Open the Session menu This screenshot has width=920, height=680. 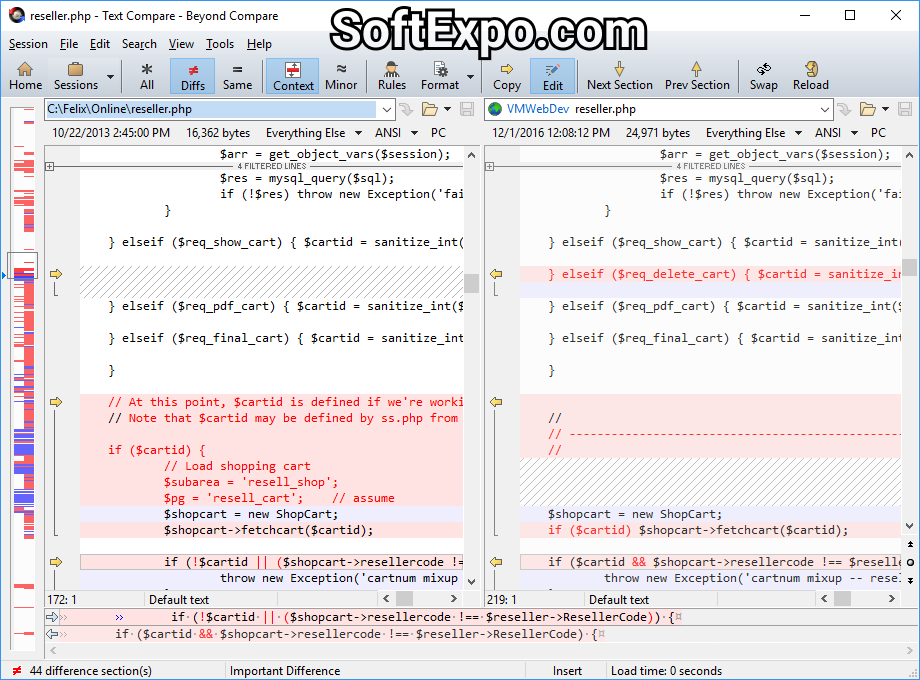(x=28, y=44)
